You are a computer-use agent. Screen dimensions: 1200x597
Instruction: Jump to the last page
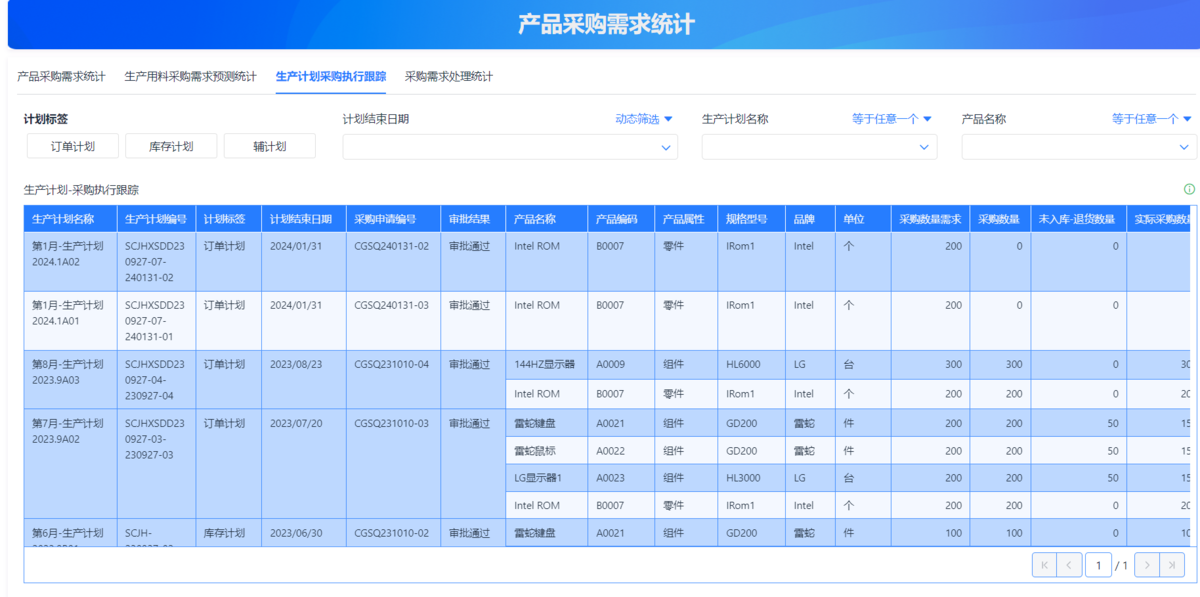(1172, 566)
